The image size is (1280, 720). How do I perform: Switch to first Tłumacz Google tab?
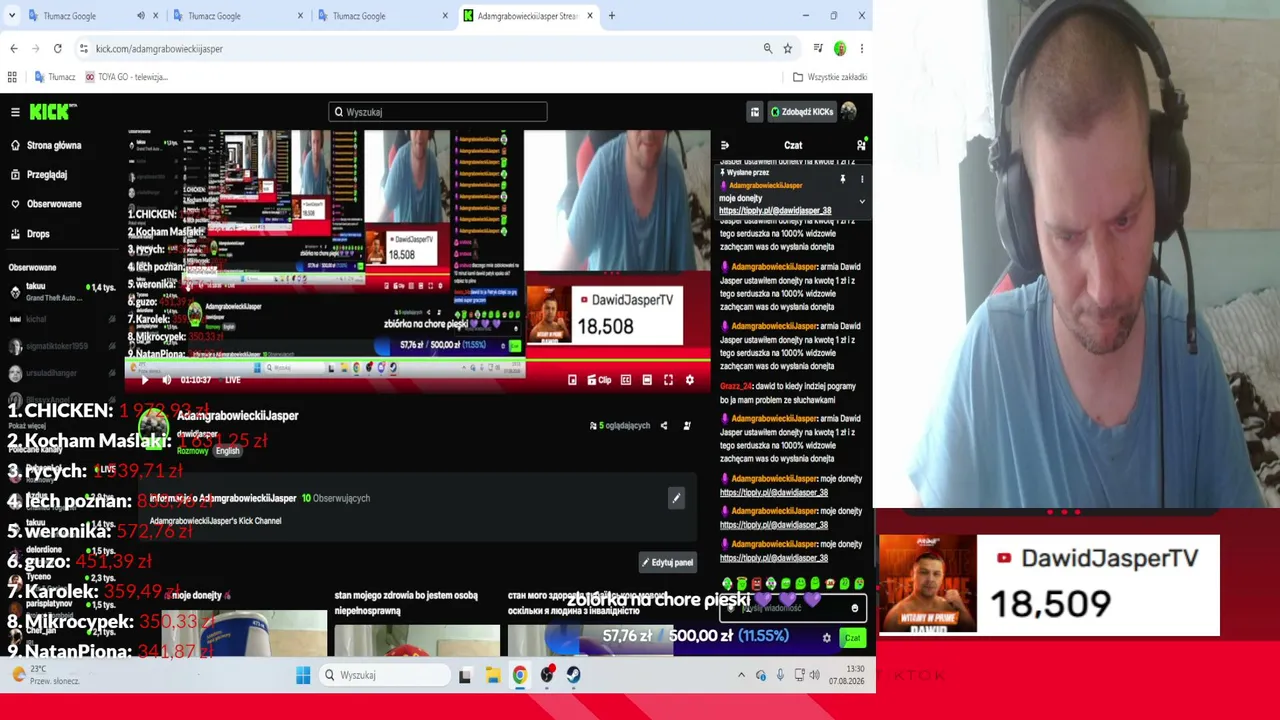point(69,16)
